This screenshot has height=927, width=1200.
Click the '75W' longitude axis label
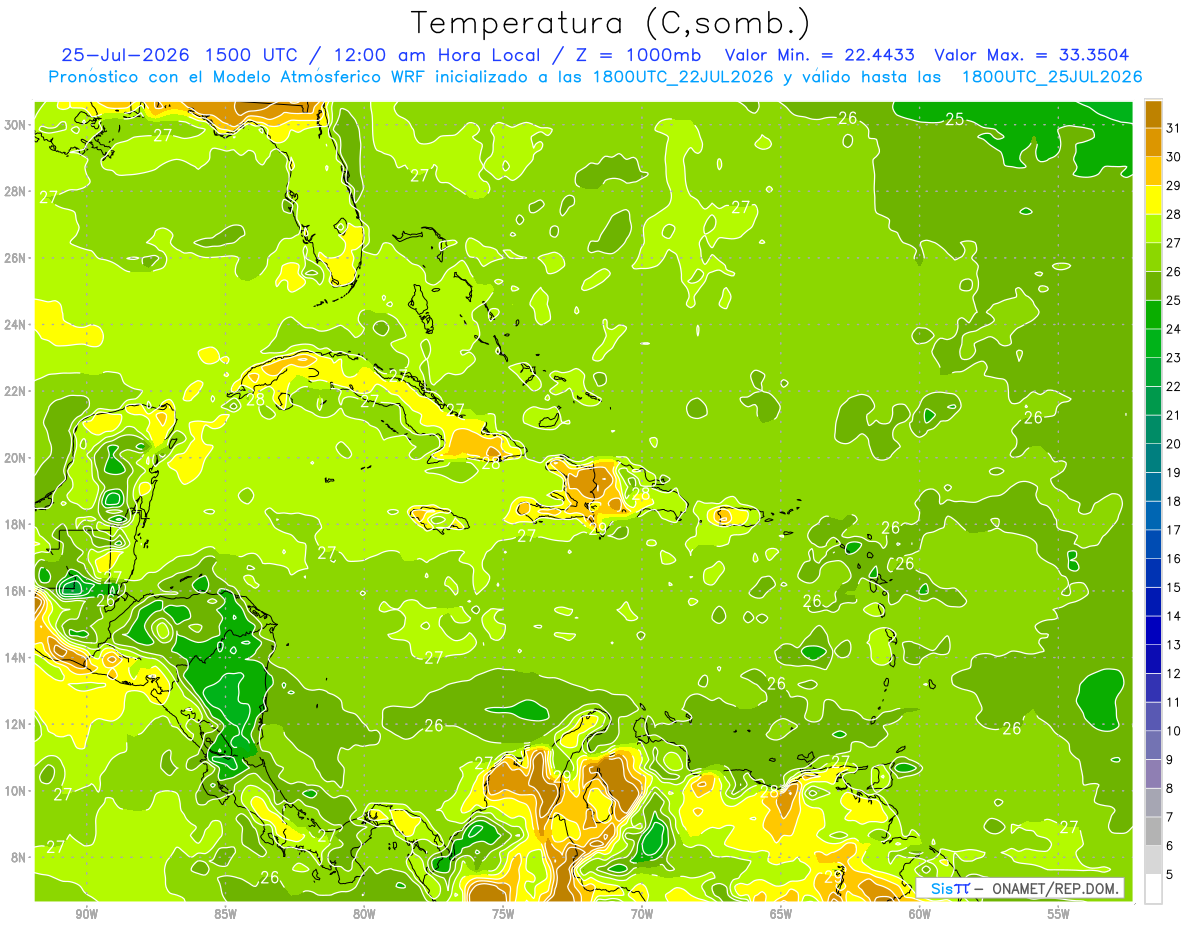pos(503,914)
